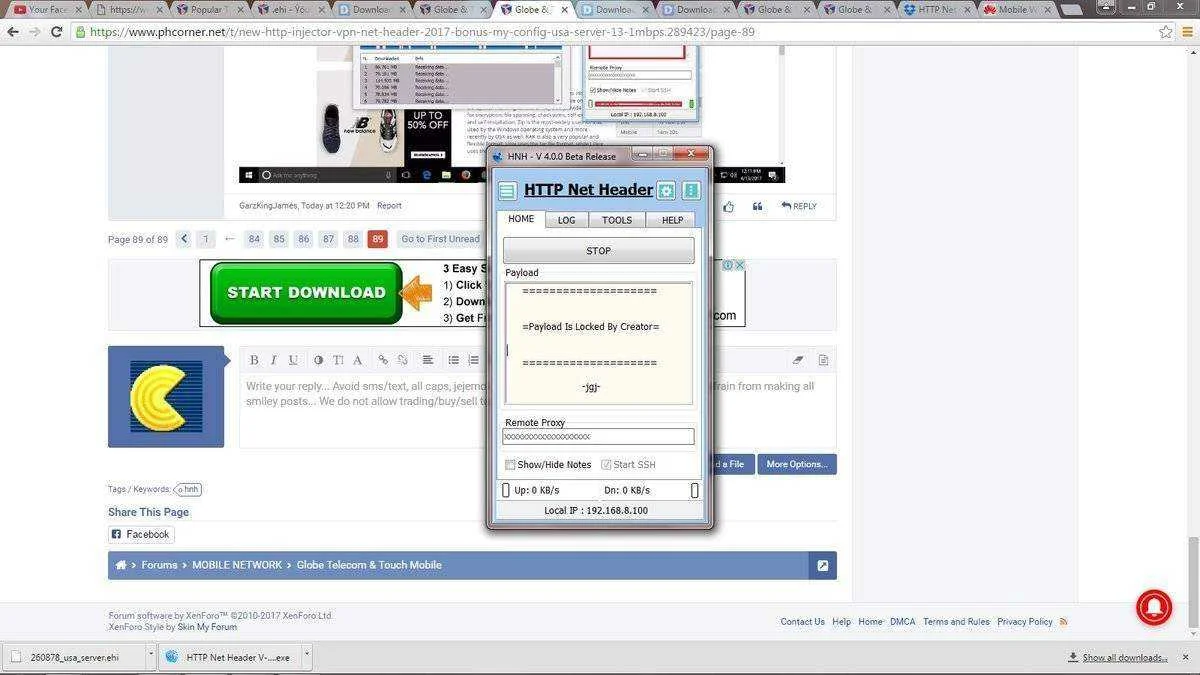The image size is (1200, 675).
Task: Click the HNH three-dots options icon
Action: 691,191
